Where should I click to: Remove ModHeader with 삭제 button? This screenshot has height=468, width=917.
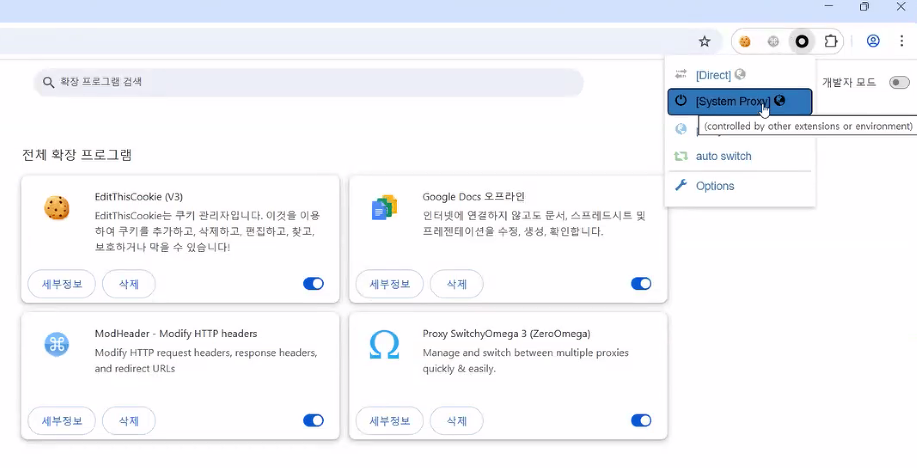[x=129, y=421]
